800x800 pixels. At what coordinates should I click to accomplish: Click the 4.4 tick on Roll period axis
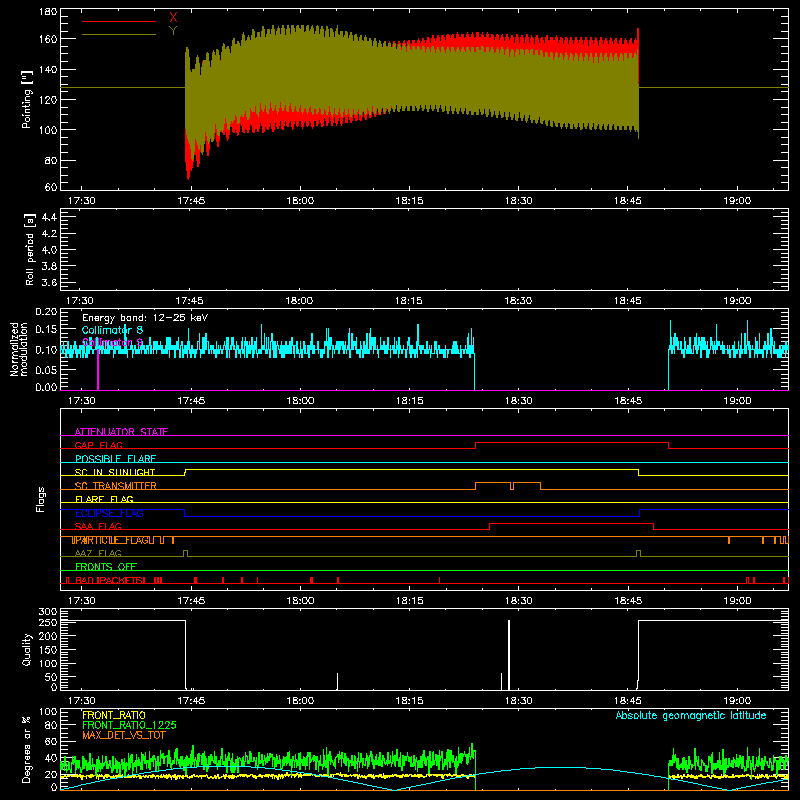click(49, 217)
